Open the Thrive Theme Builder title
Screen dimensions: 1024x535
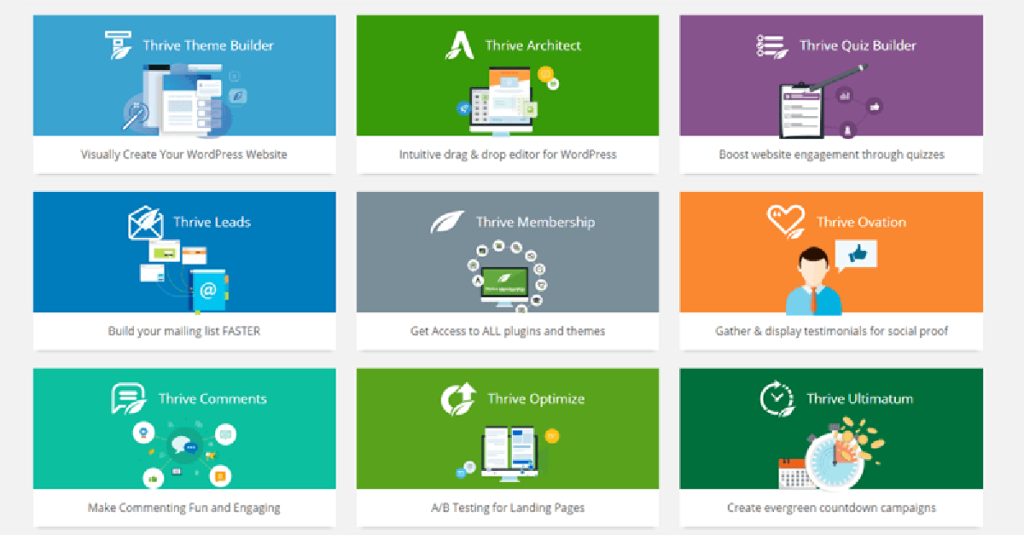pos(208,46)
